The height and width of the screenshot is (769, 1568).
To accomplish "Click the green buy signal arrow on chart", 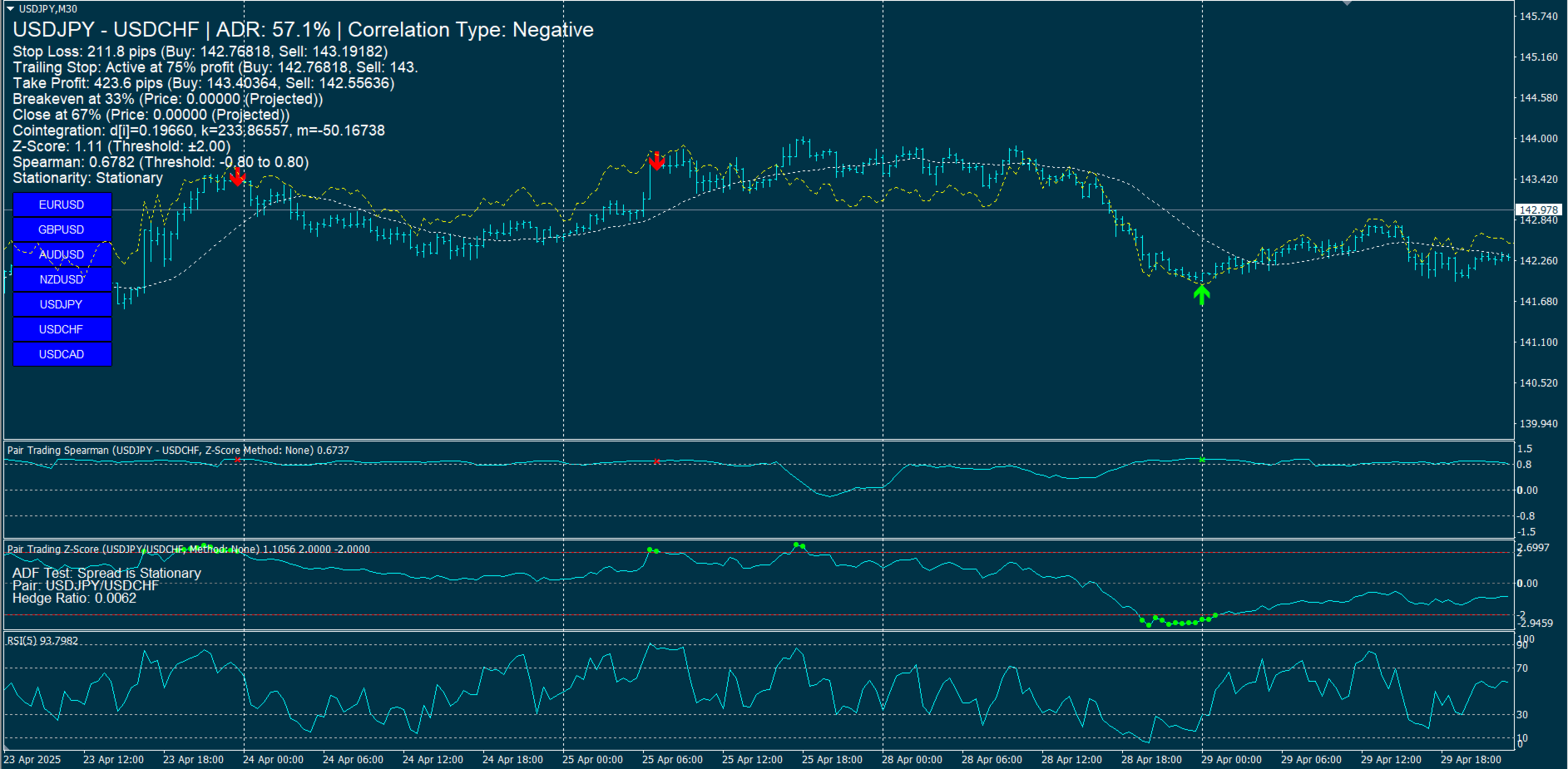I will click(x=1201, y=295).
